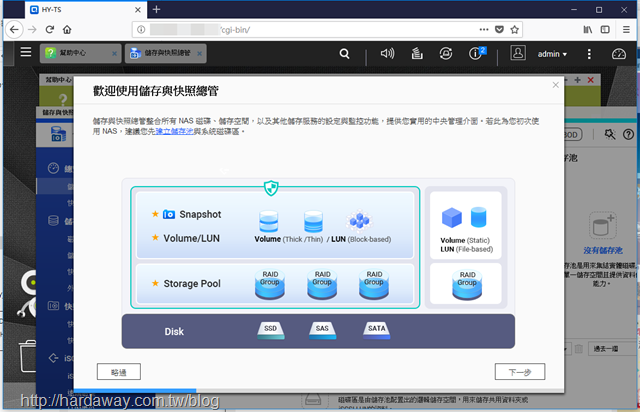Open the dashboard gauge icon

(619, 54)
